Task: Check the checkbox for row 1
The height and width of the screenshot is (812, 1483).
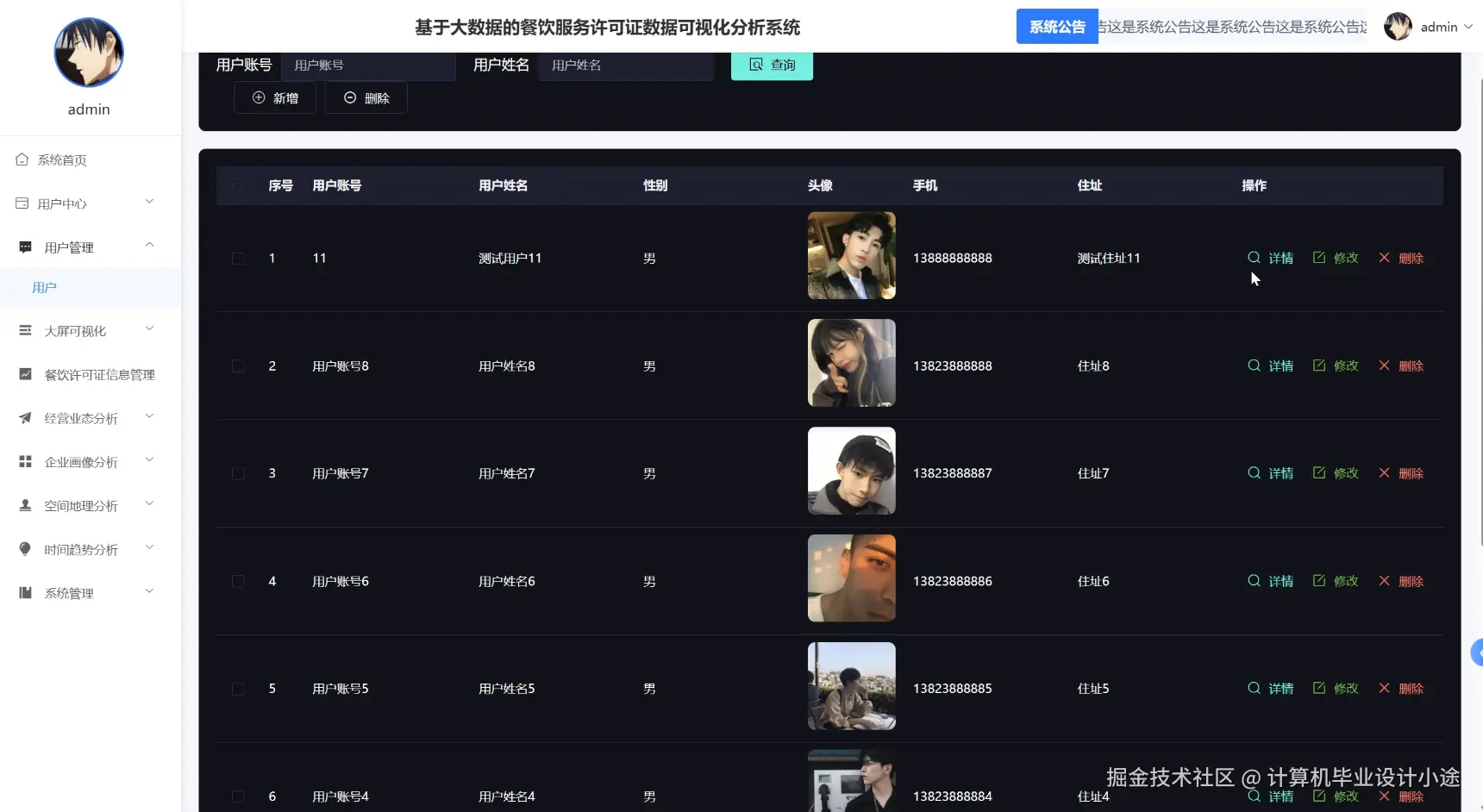Action: pos(238,258)
